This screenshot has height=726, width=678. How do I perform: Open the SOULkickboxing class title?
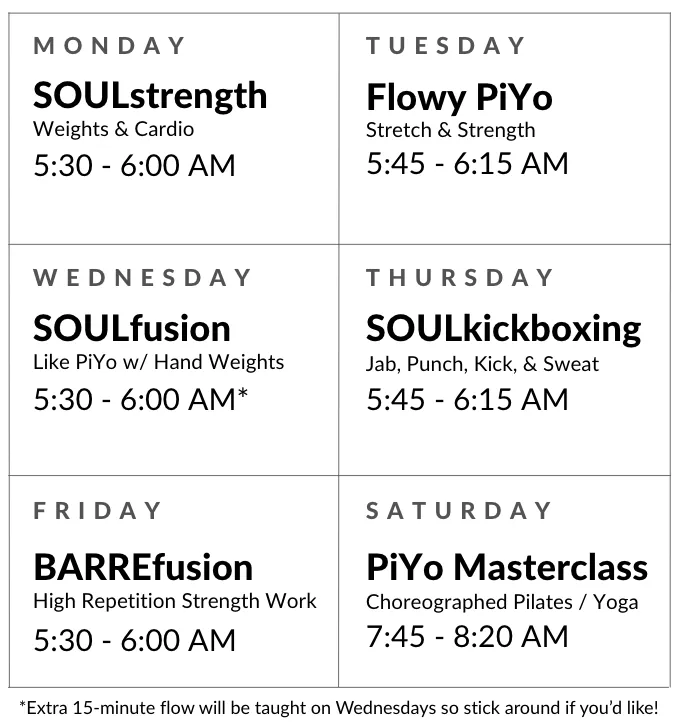click(x=503, y=330)
